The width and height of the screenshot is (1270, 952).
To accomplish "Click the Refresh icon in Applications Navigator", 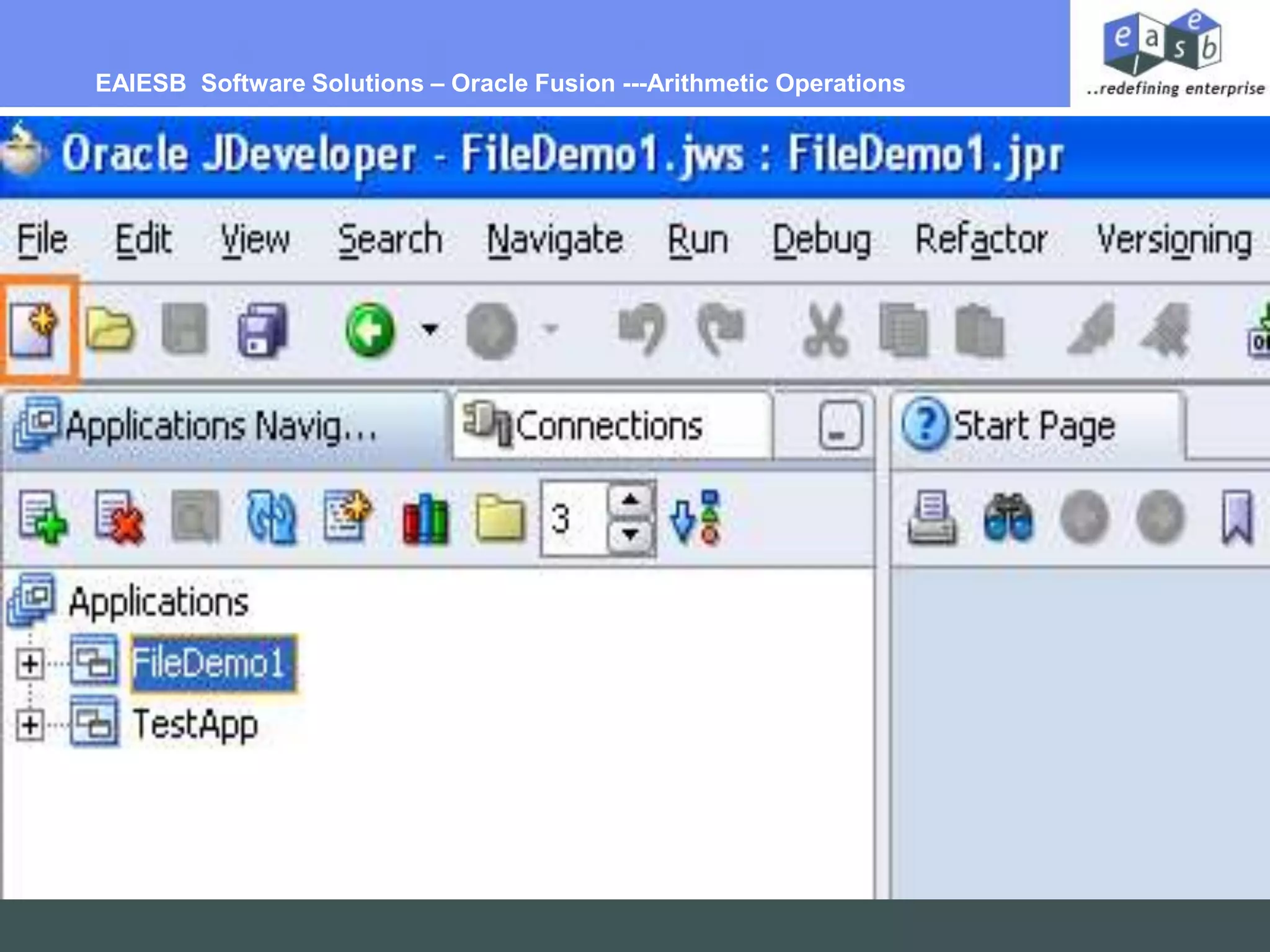I will point(271,518).
